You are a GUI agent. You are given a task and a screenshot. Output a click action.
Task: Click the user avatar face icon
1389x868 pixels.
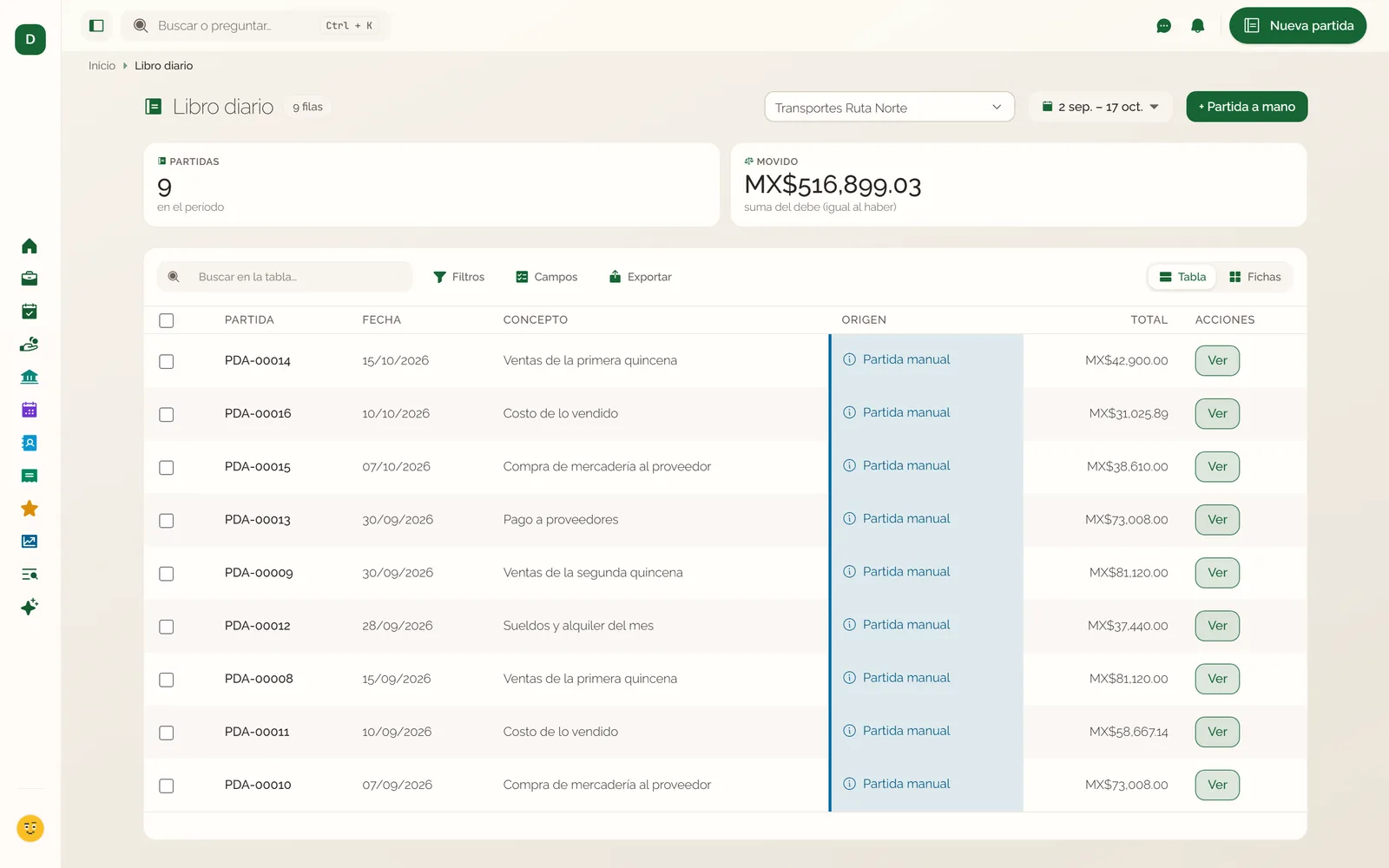30,828
